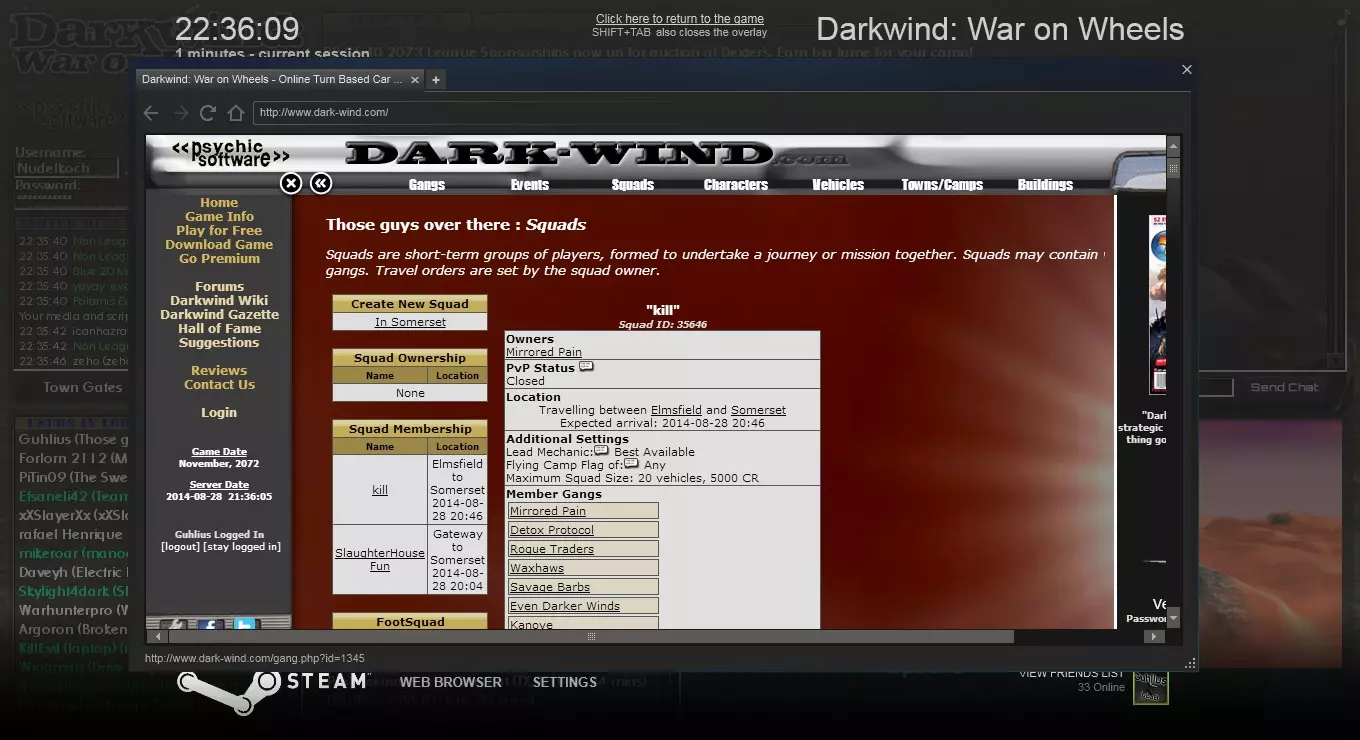Open the WEB BROWSER overlay button

pos(451,682)
